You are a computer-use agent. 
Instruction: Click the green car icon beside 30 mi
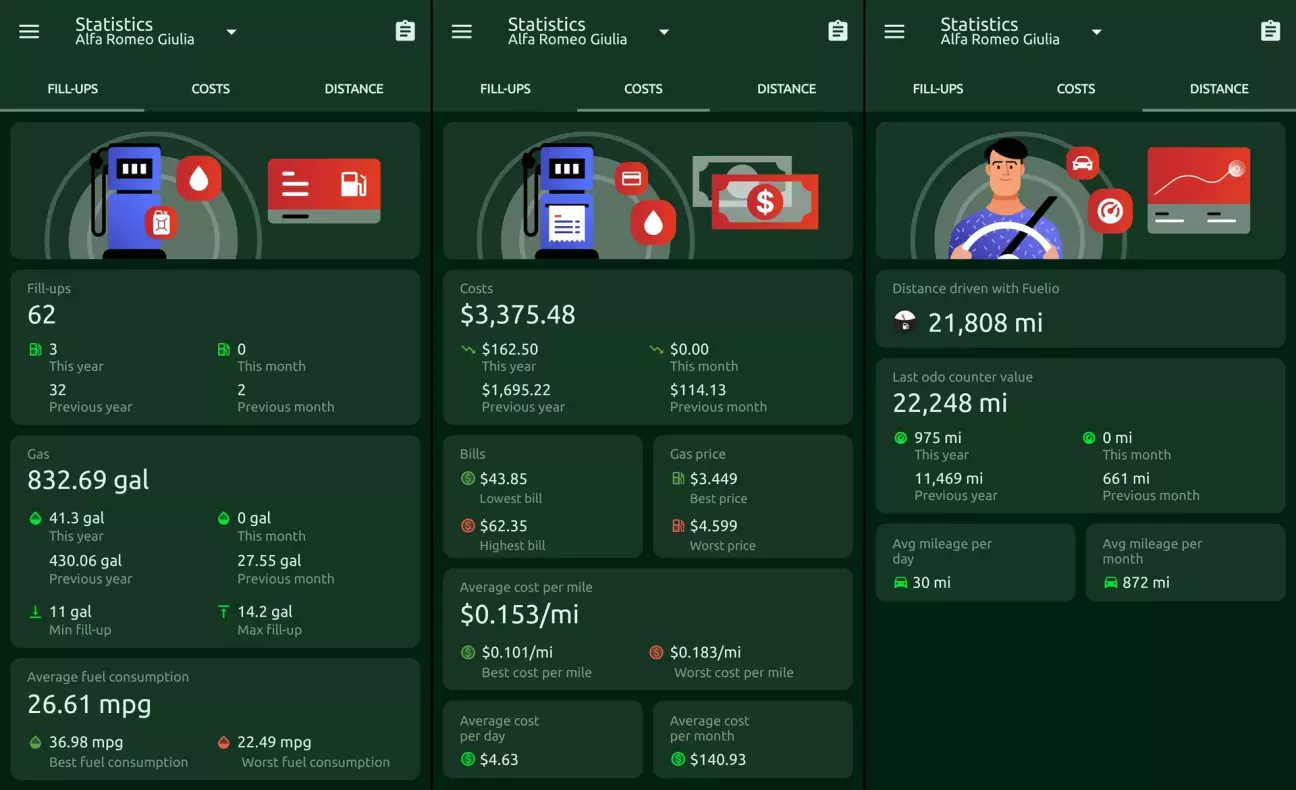click(900, 582)
